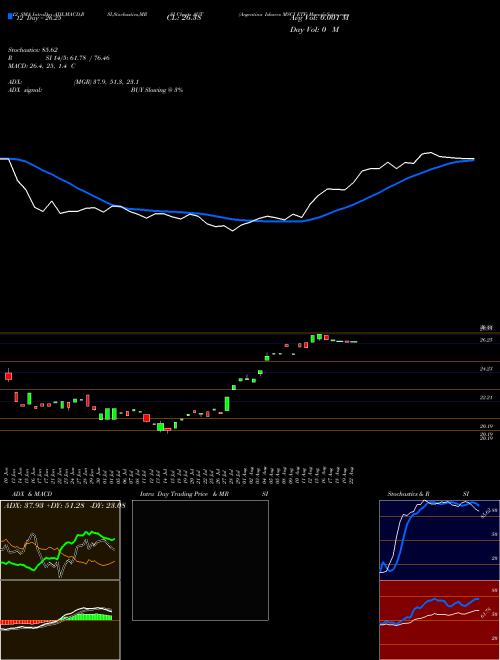This screenshot has height=660, width=500.
Task: Click the first red candlestick near 24.23
Action: coord(8,375)
